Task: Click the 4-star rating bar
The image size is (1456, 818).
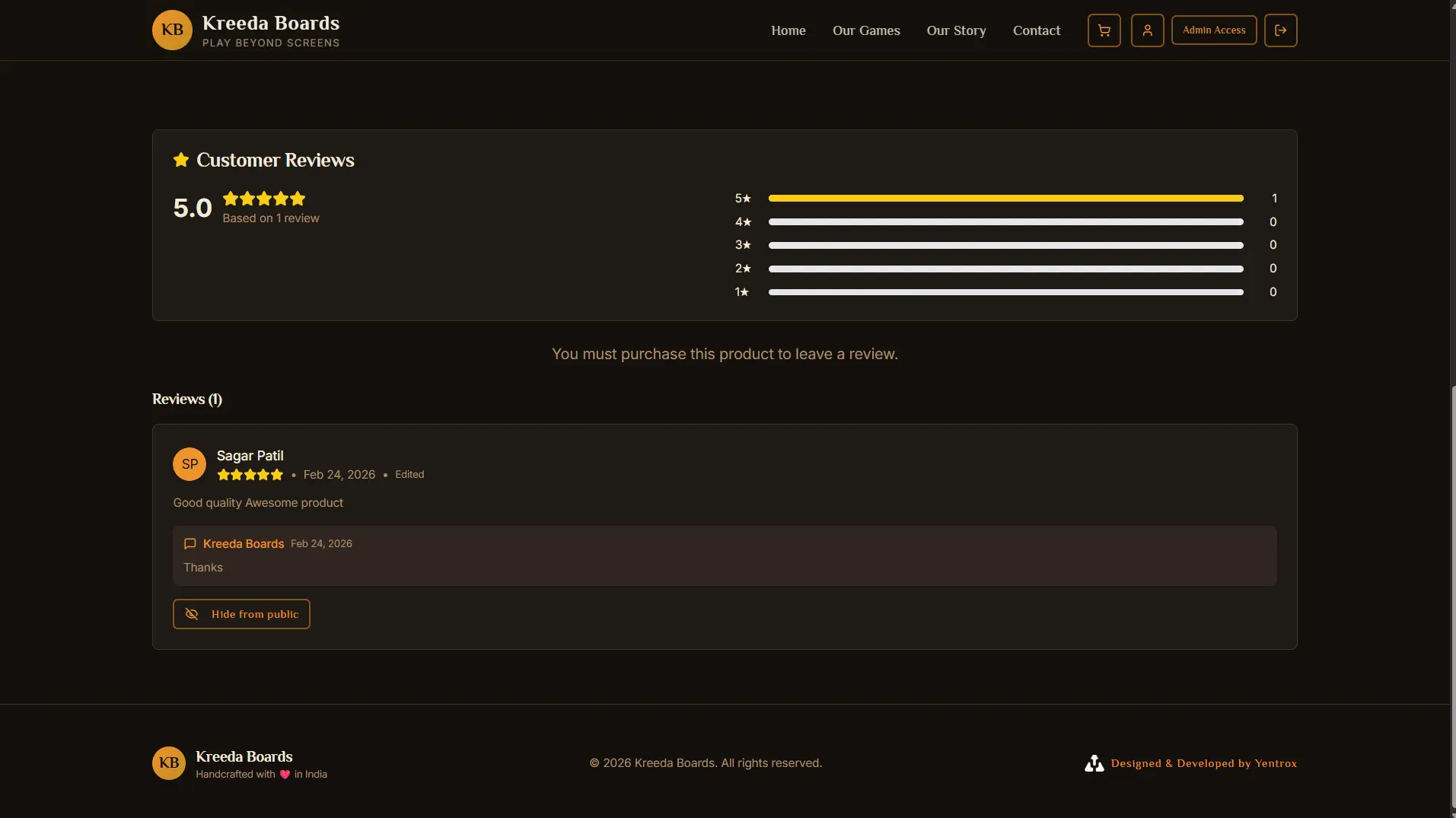Action: tap(1005, 222)
